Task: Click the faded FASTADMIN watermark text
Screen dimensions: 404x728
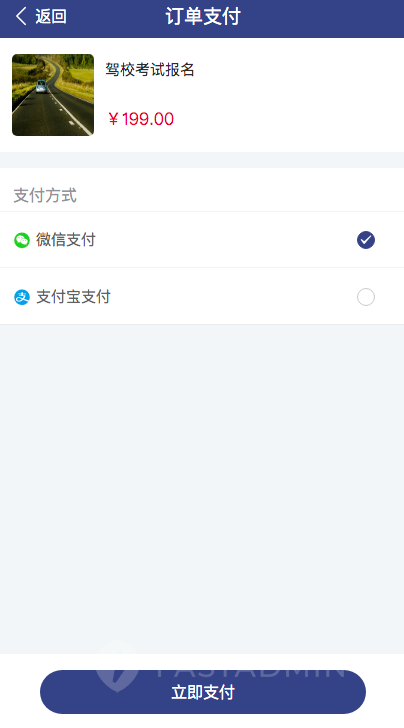Action: pyautogui.click(x=248, y=667)
